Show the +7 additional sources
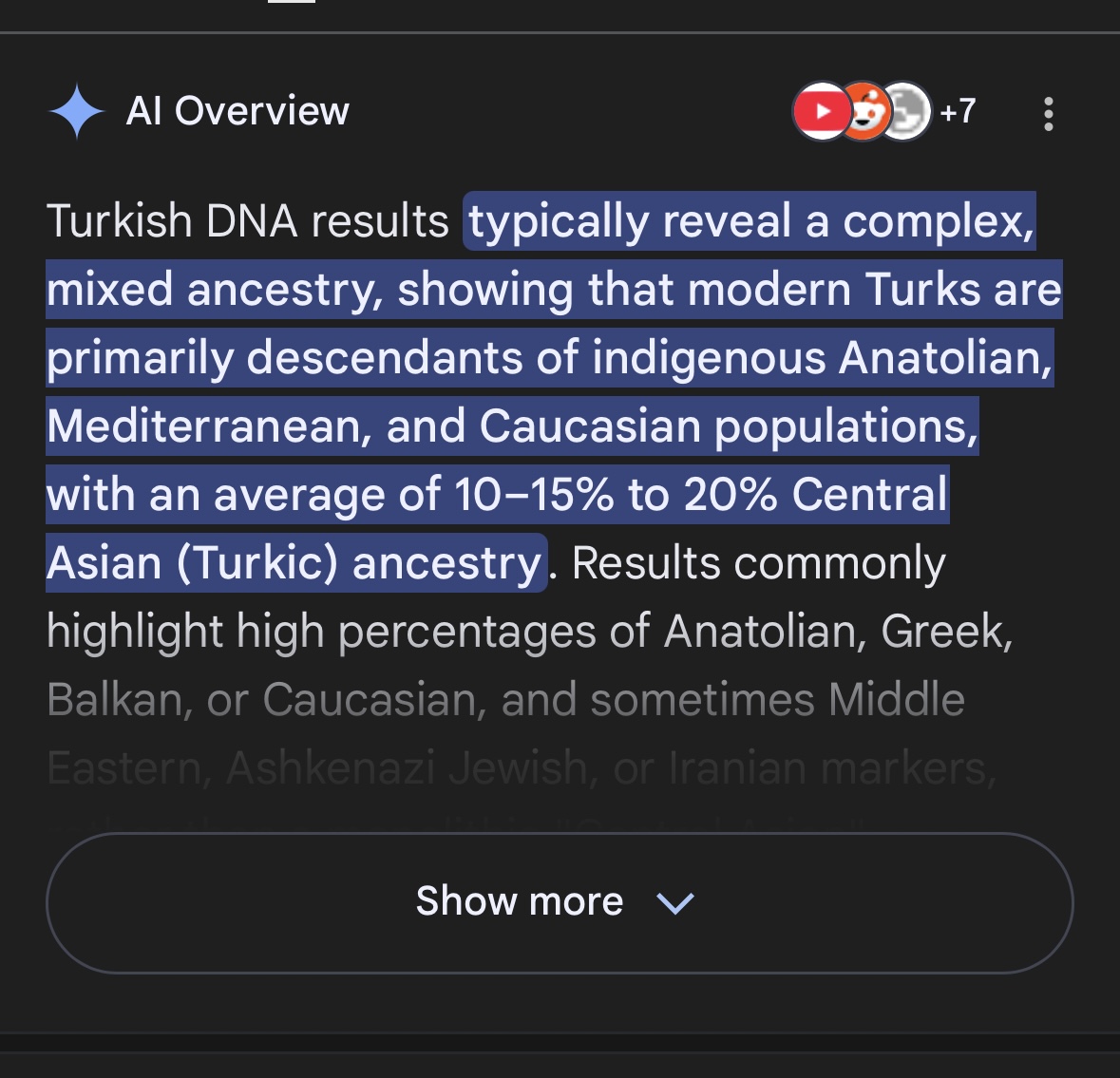Viewport: 1120px width, 1078px height. tap(957, 111)
